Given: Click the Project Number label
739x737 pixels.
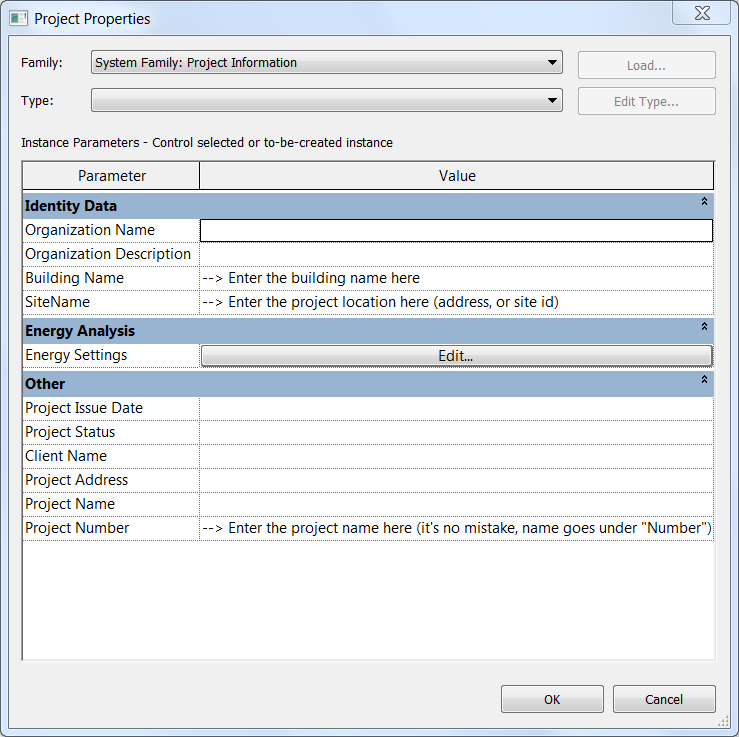Looking at the screenshot, I should (77, 528).
